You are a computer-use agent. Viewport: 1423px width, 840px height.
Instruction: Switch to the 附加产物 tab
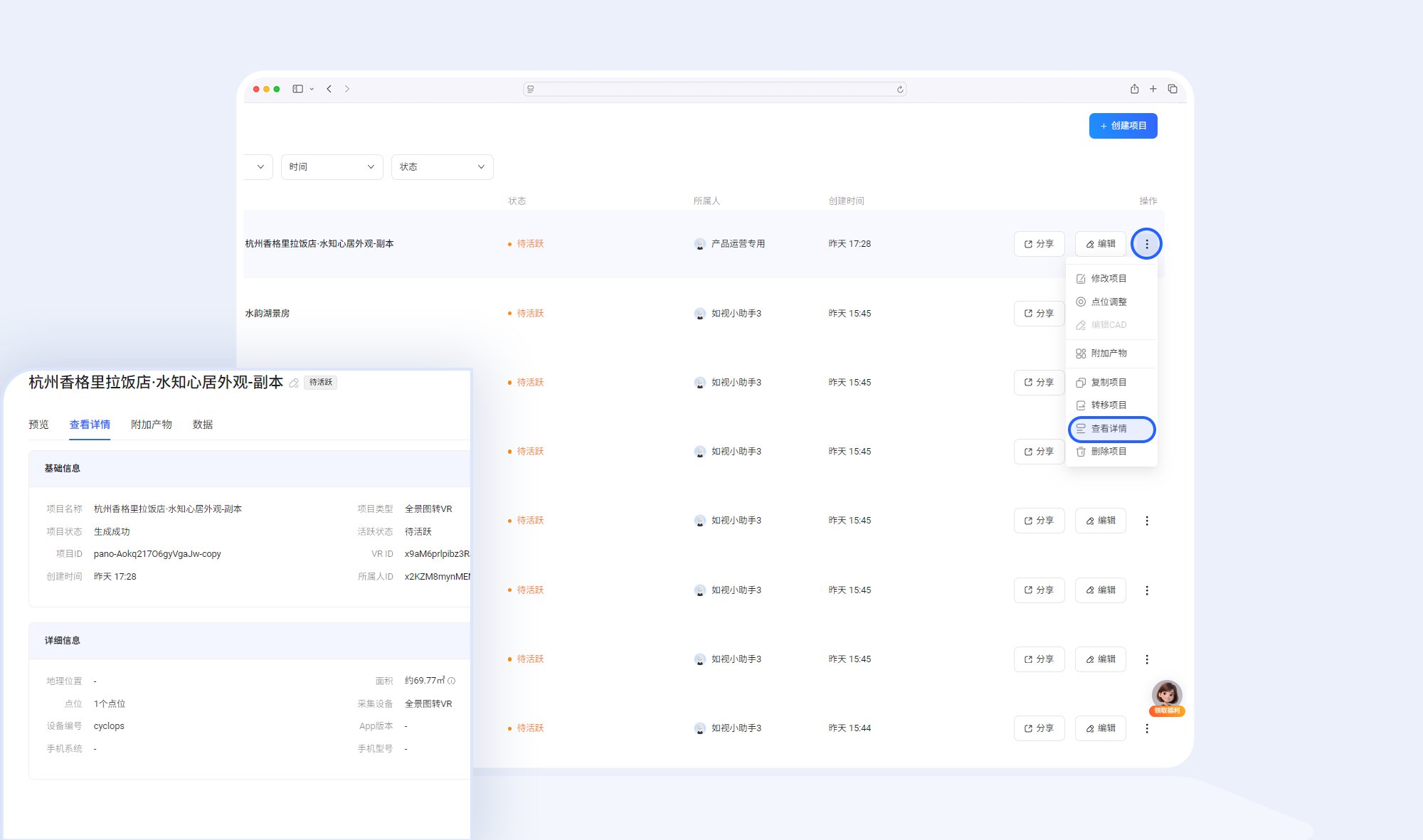[152, 425]
